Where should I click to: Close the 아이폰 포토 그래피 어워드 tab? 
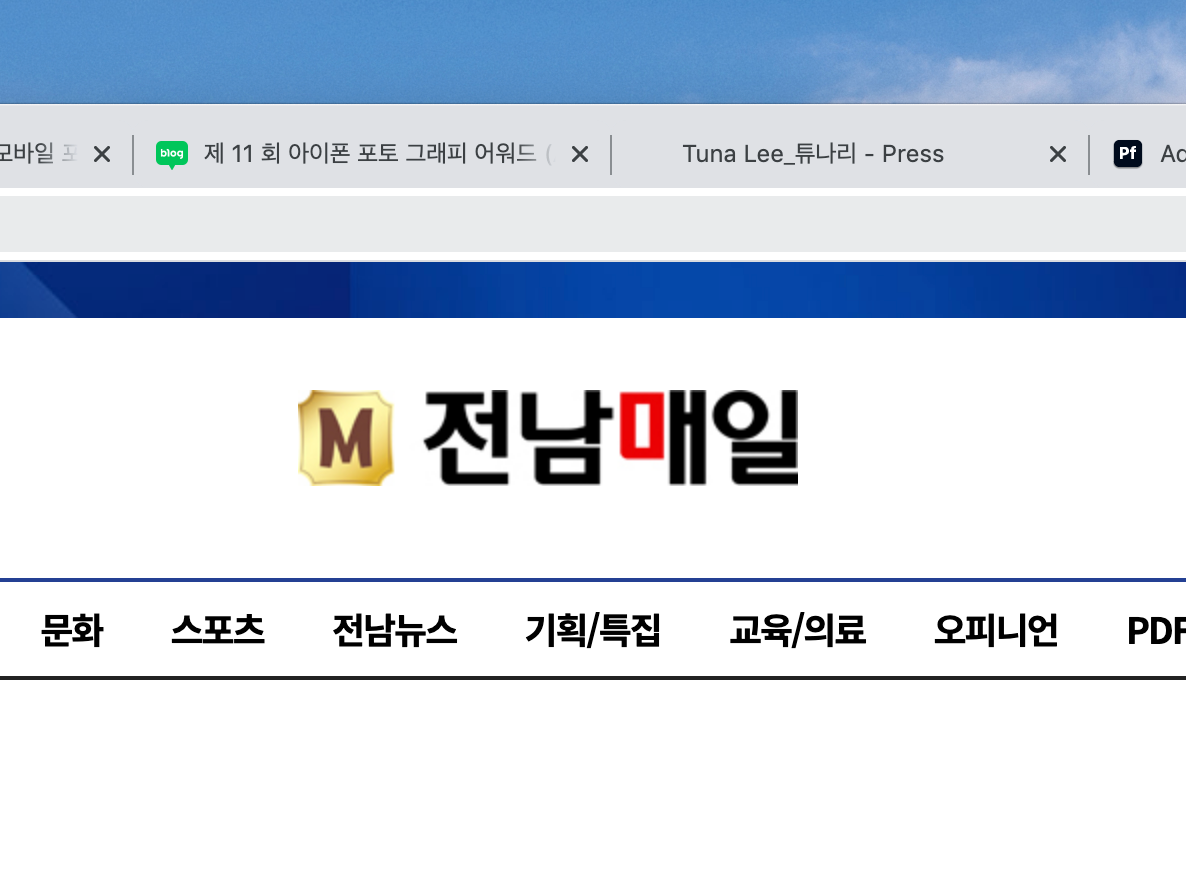(x=580, y=155)
